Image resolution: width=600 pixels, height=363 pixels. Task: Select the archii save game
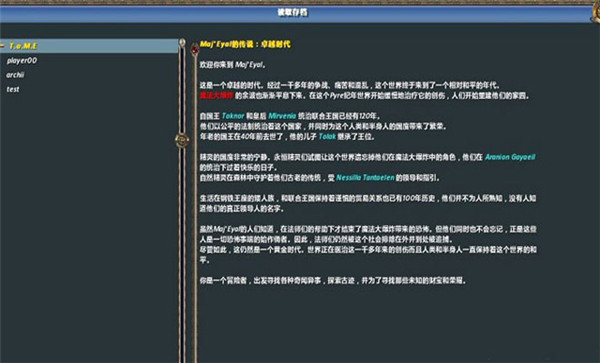(x=15, y=75)
